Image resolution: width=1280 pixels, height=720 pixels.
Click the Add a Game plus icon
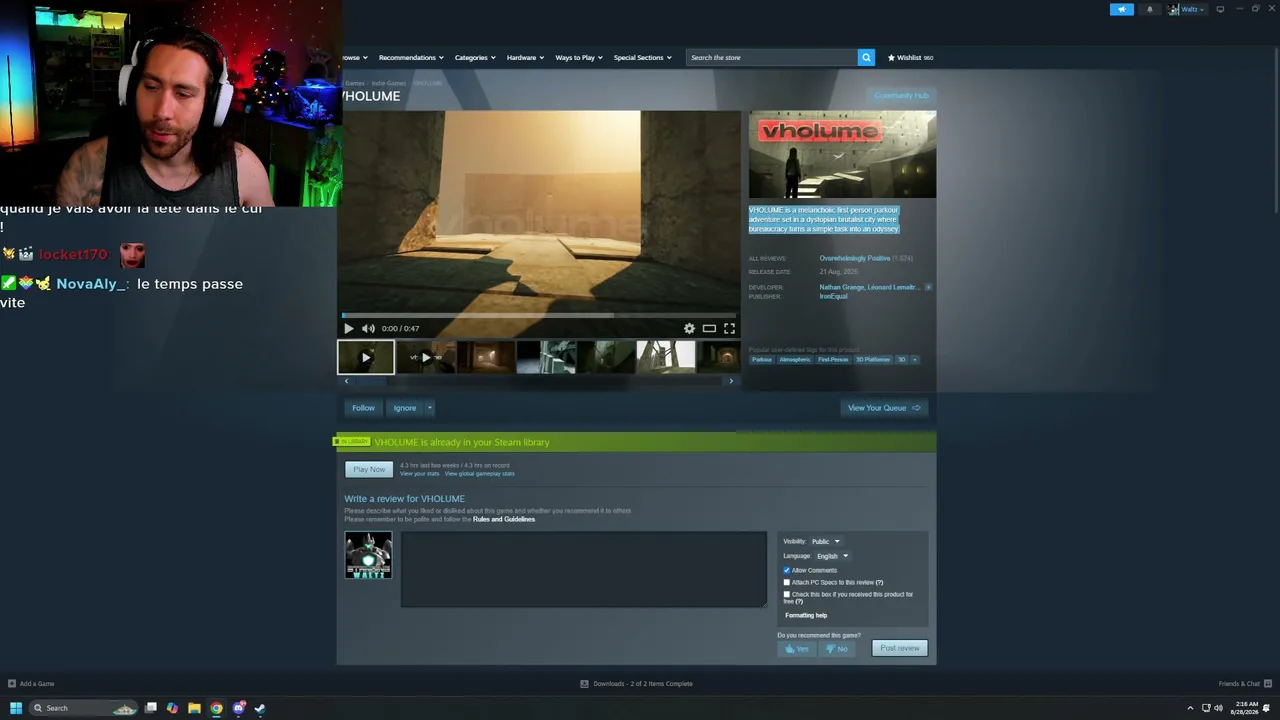click(12, 684)
